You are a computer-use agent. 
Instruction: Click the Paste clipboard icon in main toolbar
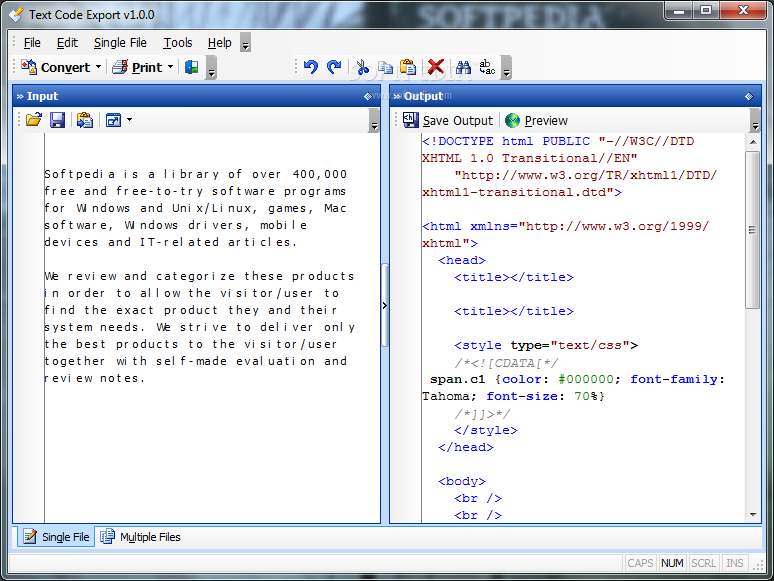point(408,67)
